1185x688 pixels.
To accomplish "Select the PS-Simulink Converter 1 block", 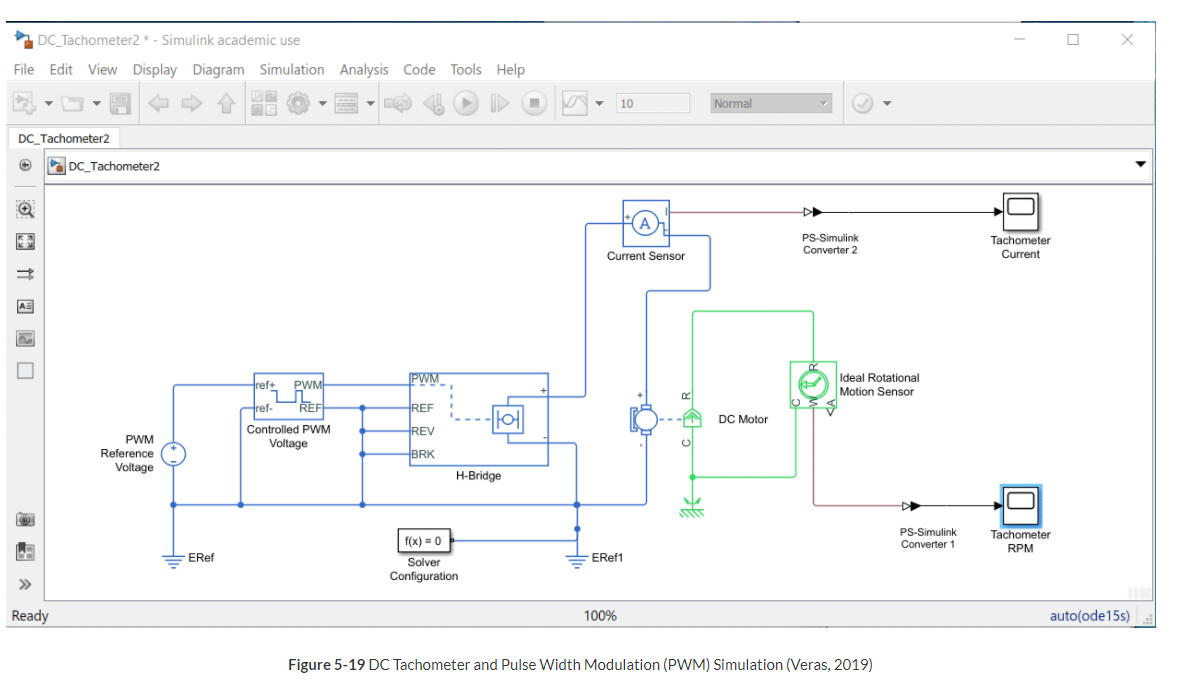I will point(911,506).
